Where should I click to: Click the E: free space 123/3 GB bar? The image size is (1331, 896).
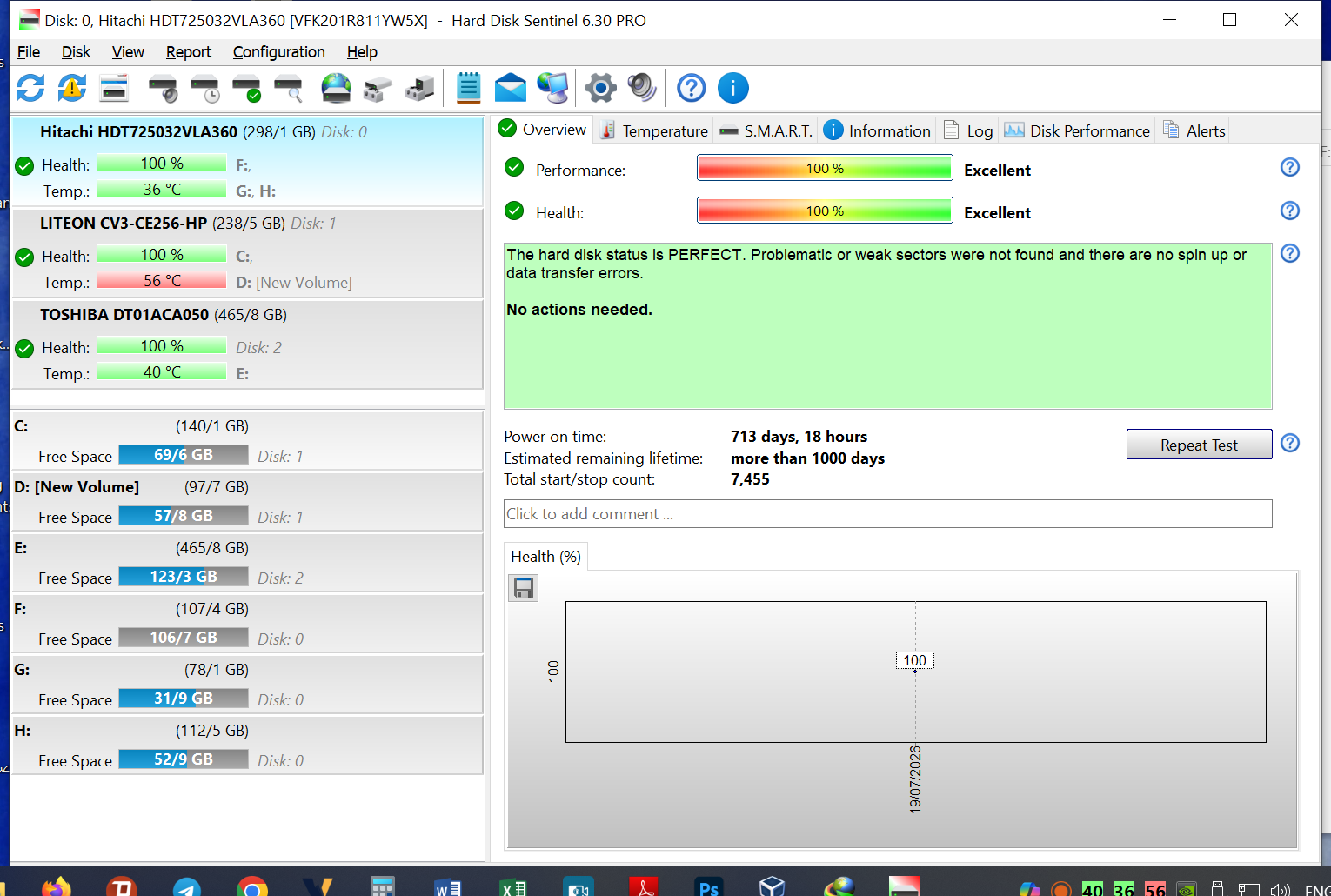click(184, 577)
